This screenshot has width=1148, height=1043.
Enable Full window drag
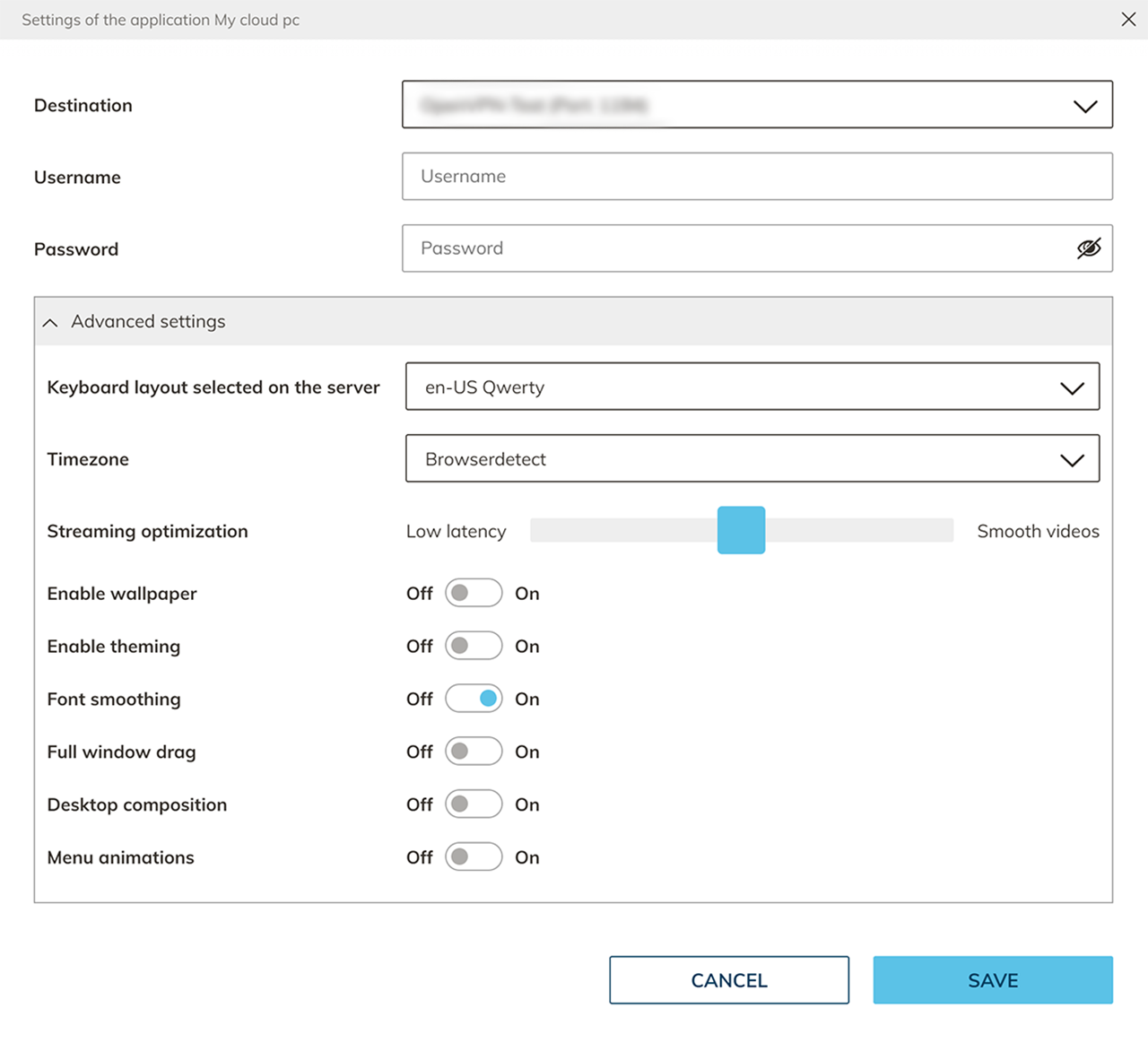[474, 752]
